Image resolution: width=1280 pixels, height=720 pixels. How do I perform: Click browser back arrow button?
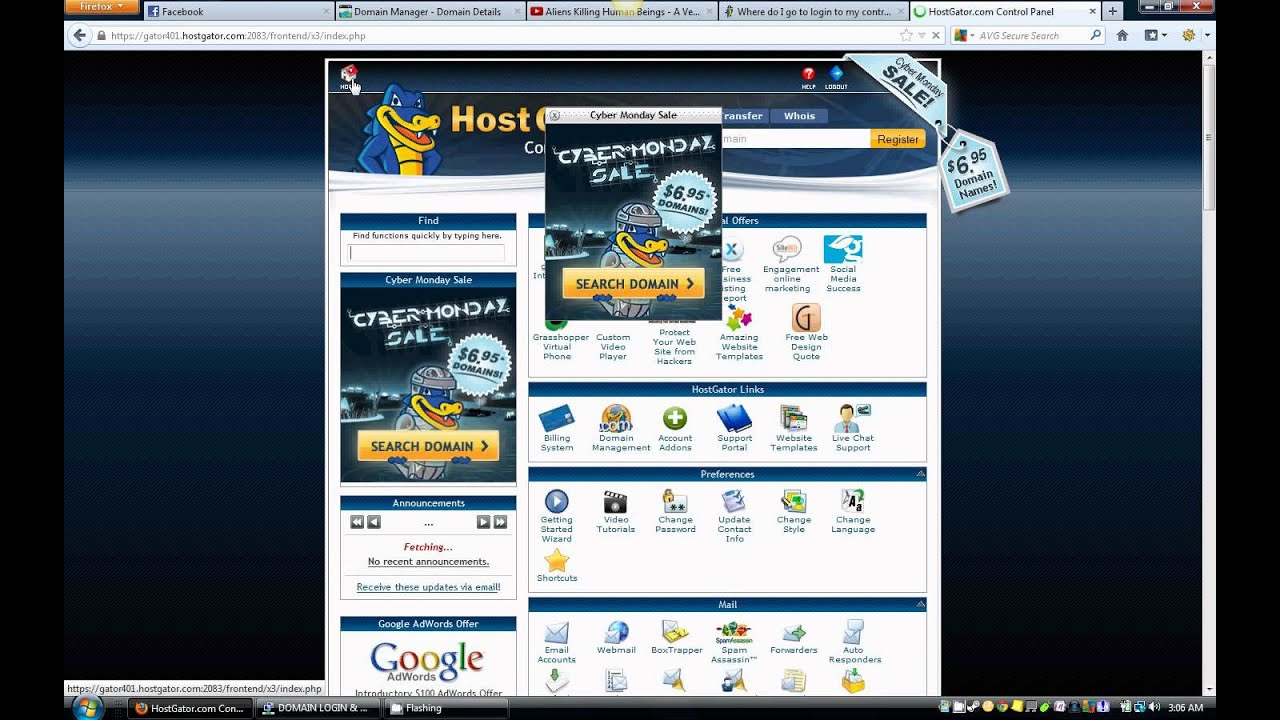[x=80, y=35]
